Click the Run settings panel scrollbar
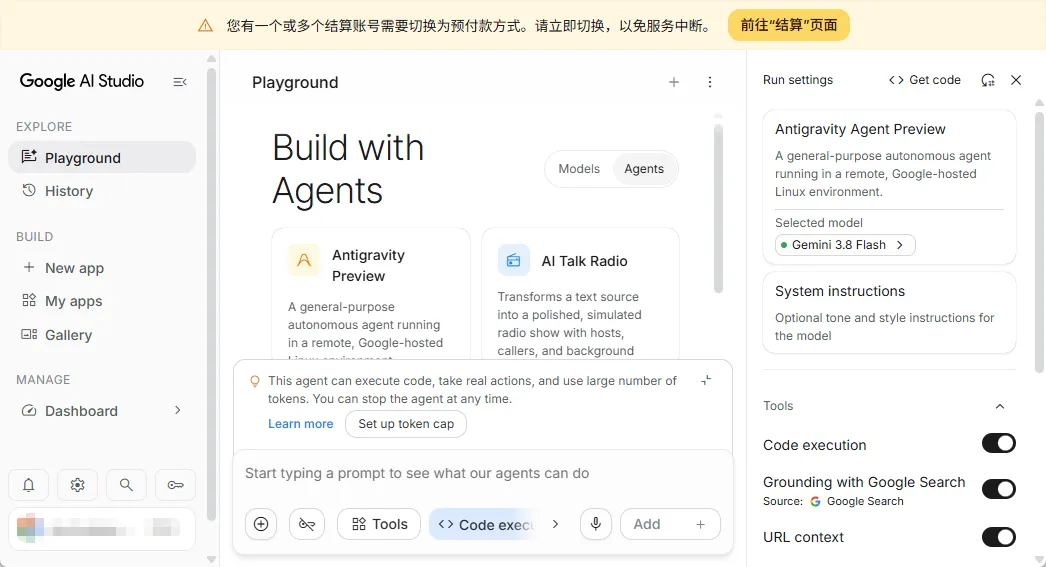This screenshot has height=567, width=1046. pyautogui.click(x=1039, y=241)
